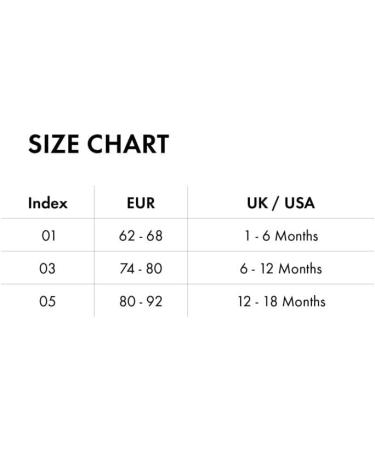
Task: Select the UK / USA column header
Action: click(x=281, y=203)
